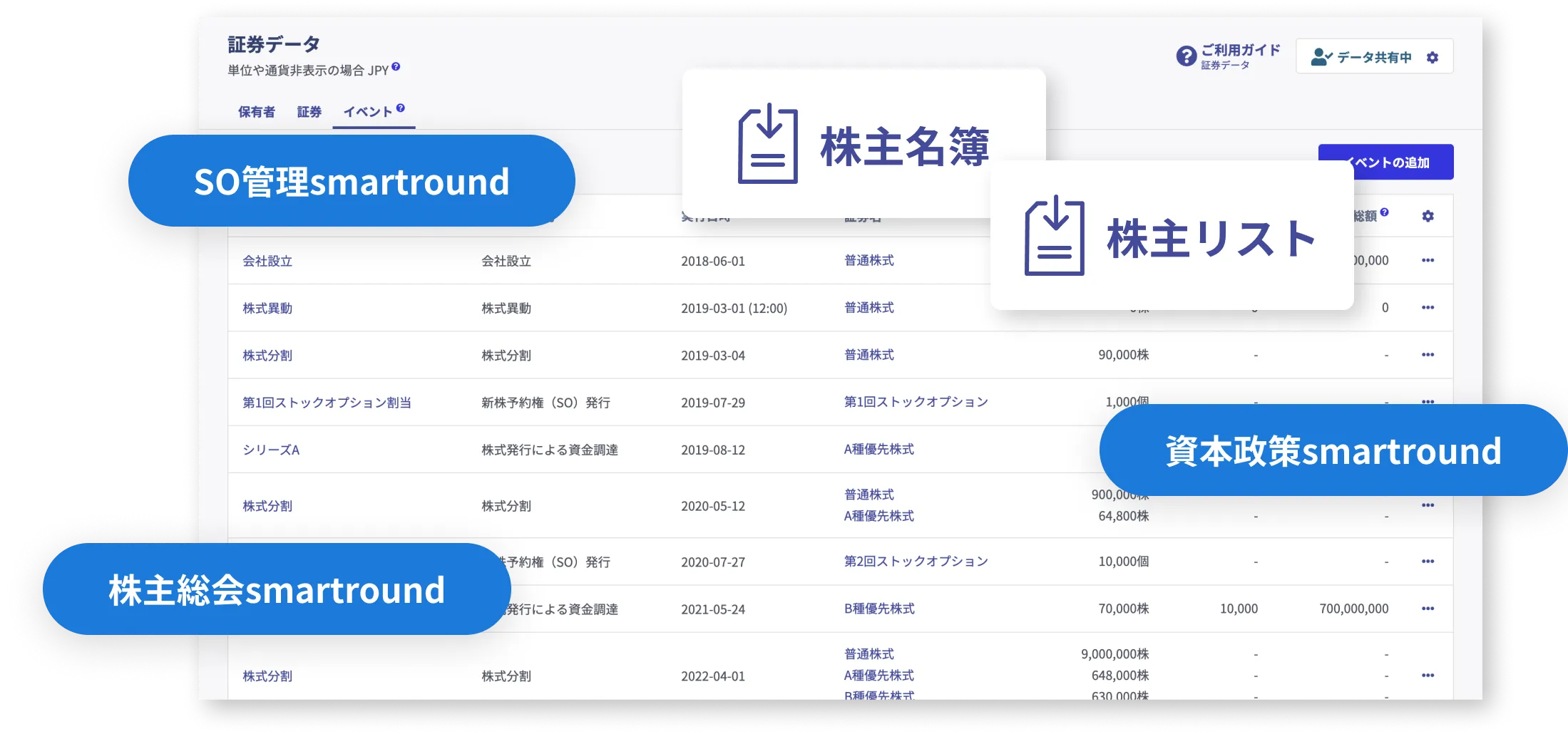Open the 株式異動 event link
Screen dimensions: 1568x734
click(x=267, y=308)
